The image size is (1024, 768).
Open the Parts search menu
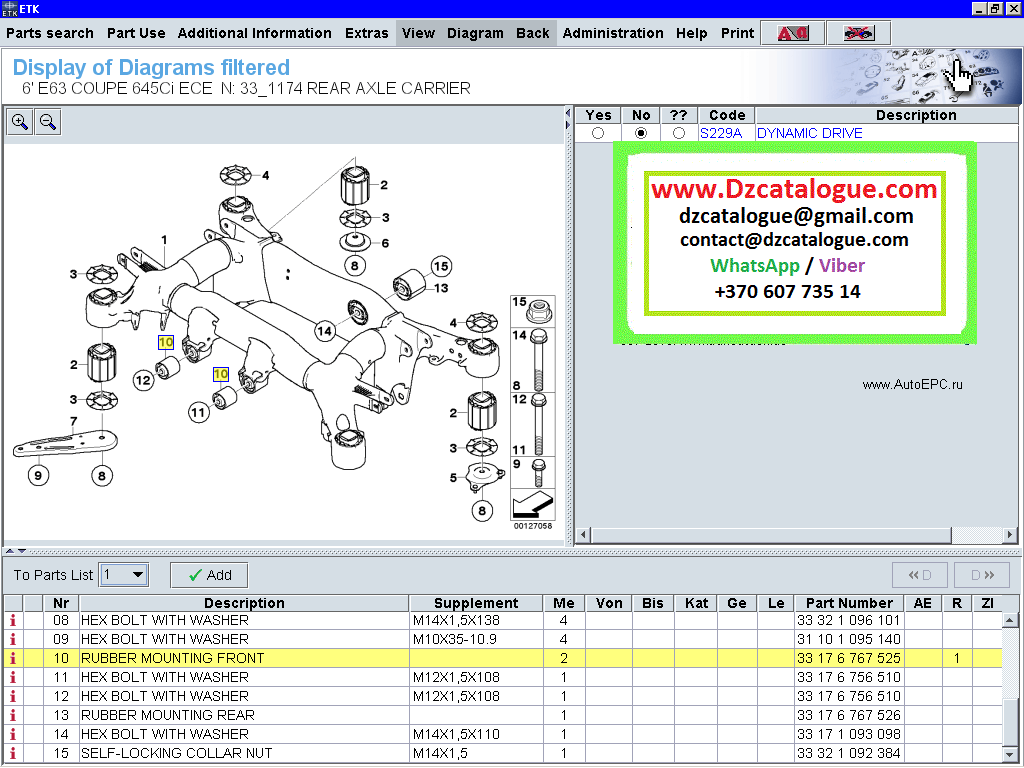[50, 33]
